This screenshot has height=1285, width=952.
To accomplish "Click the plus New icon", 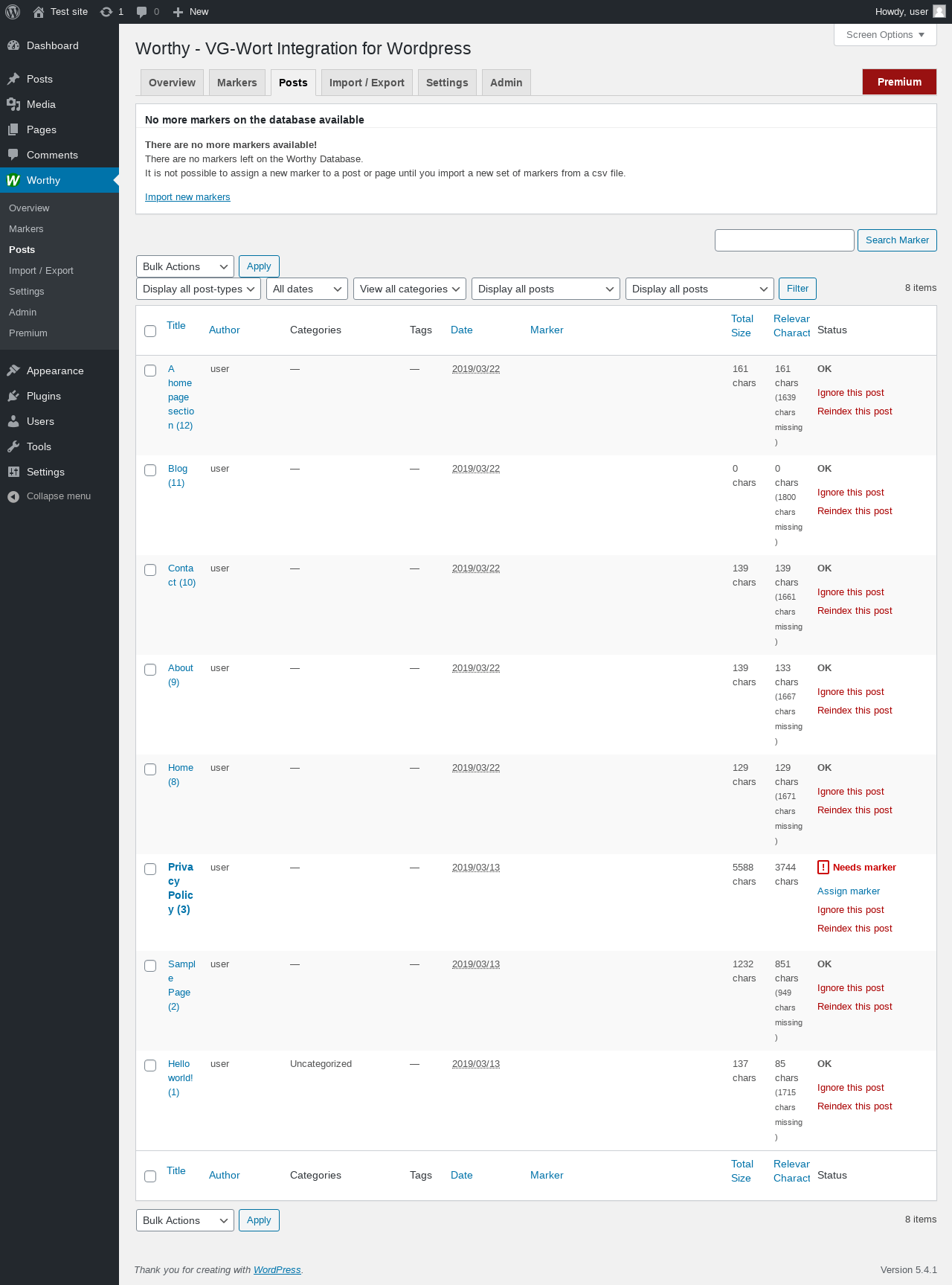I will click(x=178, y=12).
